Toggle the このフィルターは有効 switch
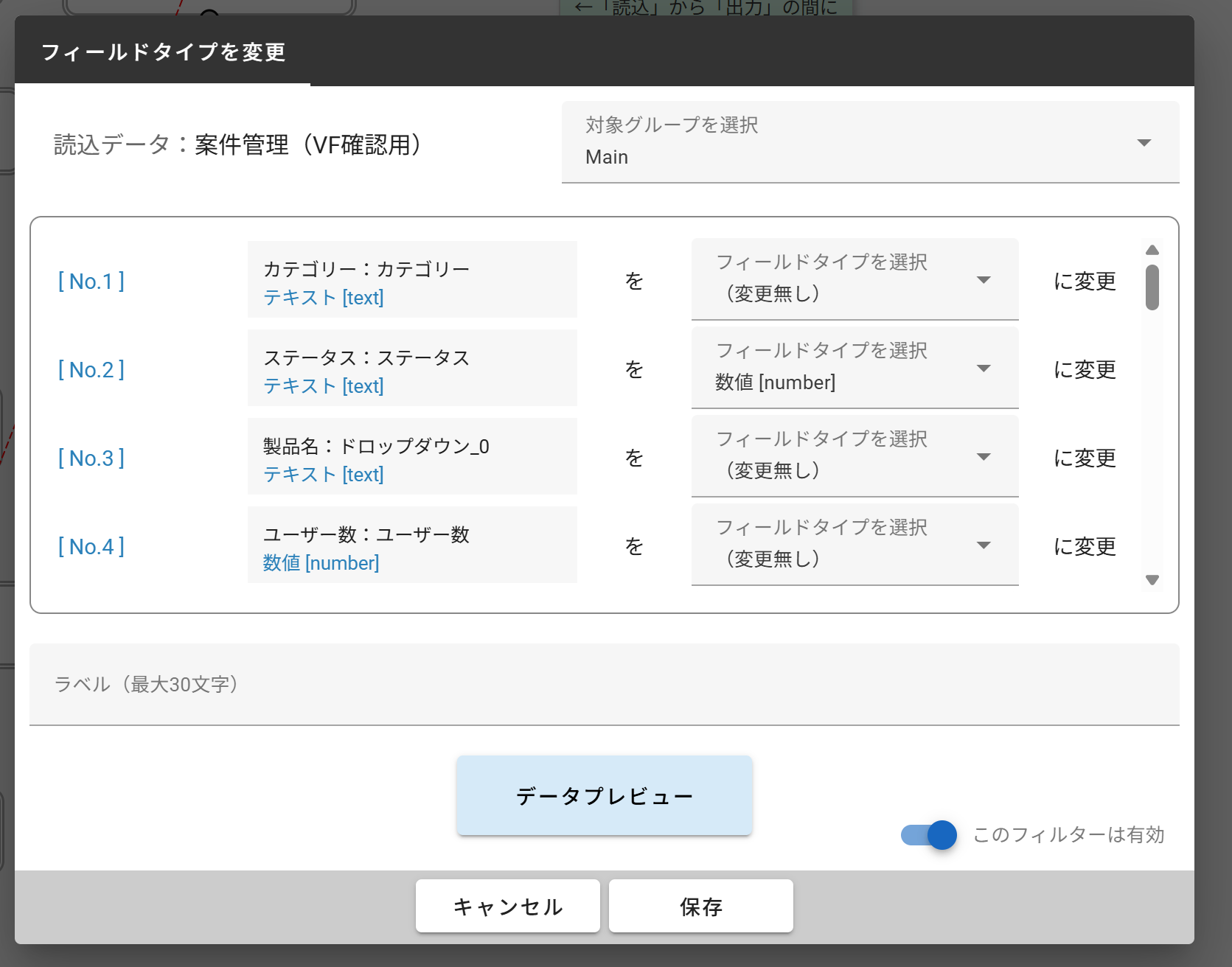This screenshot has height=967, width=1232. coord(929,835)
